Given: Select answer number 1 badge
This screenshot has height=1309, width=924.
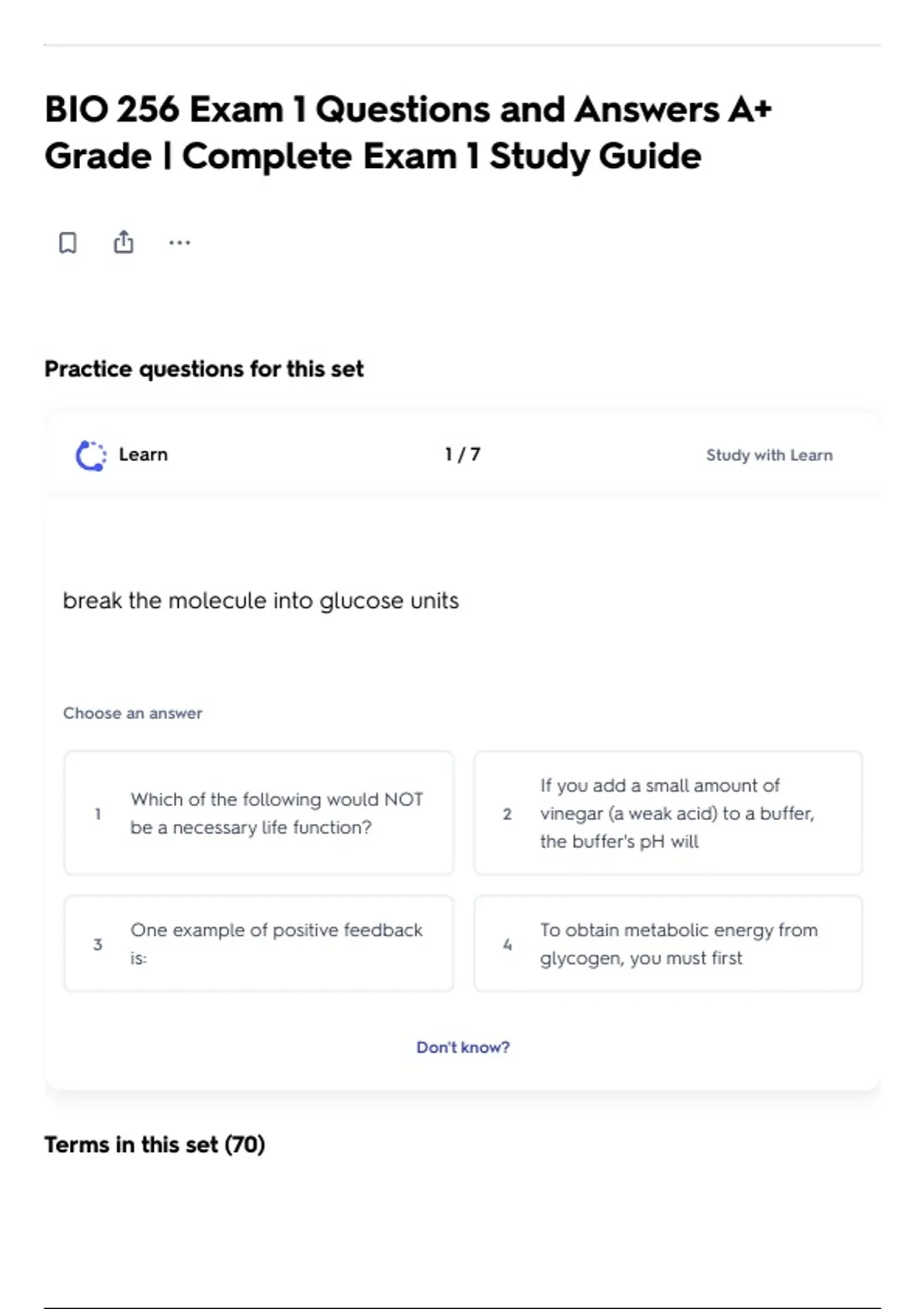Looking at the screenshot, I should click(x=98, y=814).
